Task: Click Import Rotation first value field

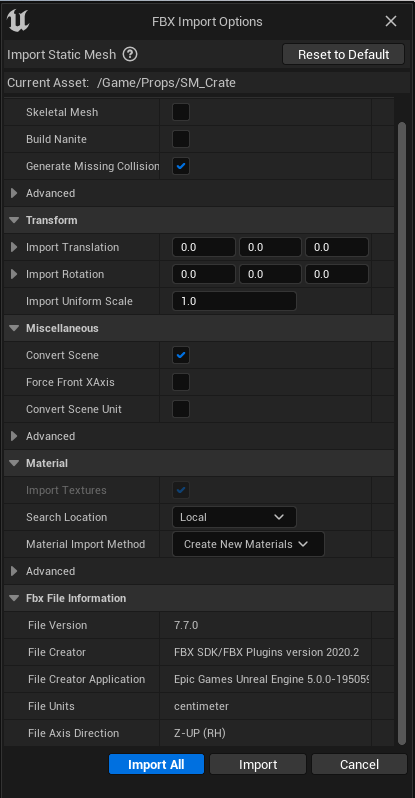Action: (x=204, y=274)
